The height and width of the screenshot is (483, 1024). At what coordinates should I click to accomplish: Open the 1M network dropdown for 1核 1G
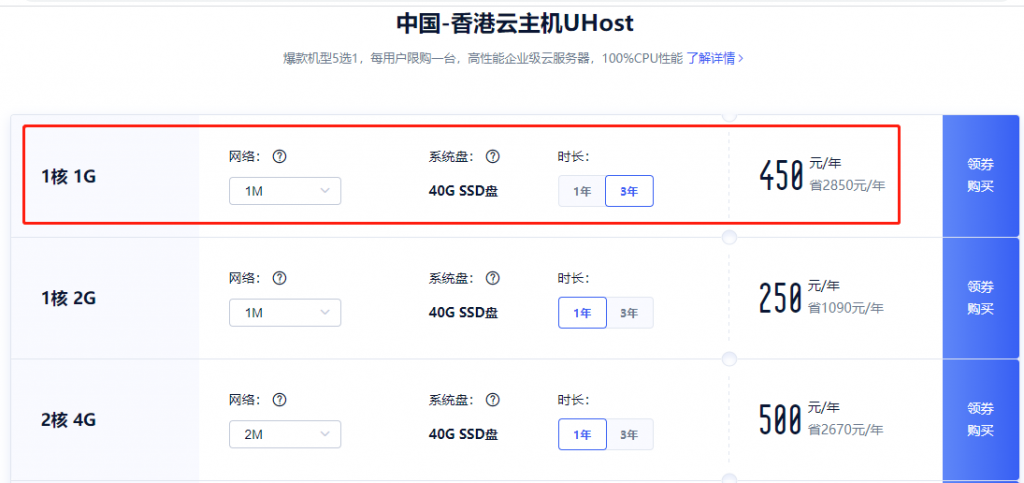(285, 191)
